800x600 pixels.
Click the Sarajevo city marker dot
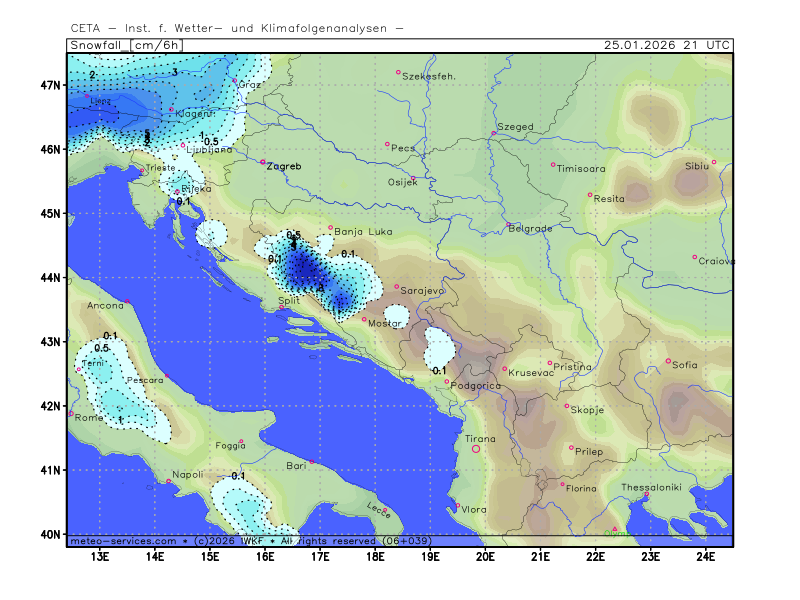pyautogui.click(x=397, y=287)
